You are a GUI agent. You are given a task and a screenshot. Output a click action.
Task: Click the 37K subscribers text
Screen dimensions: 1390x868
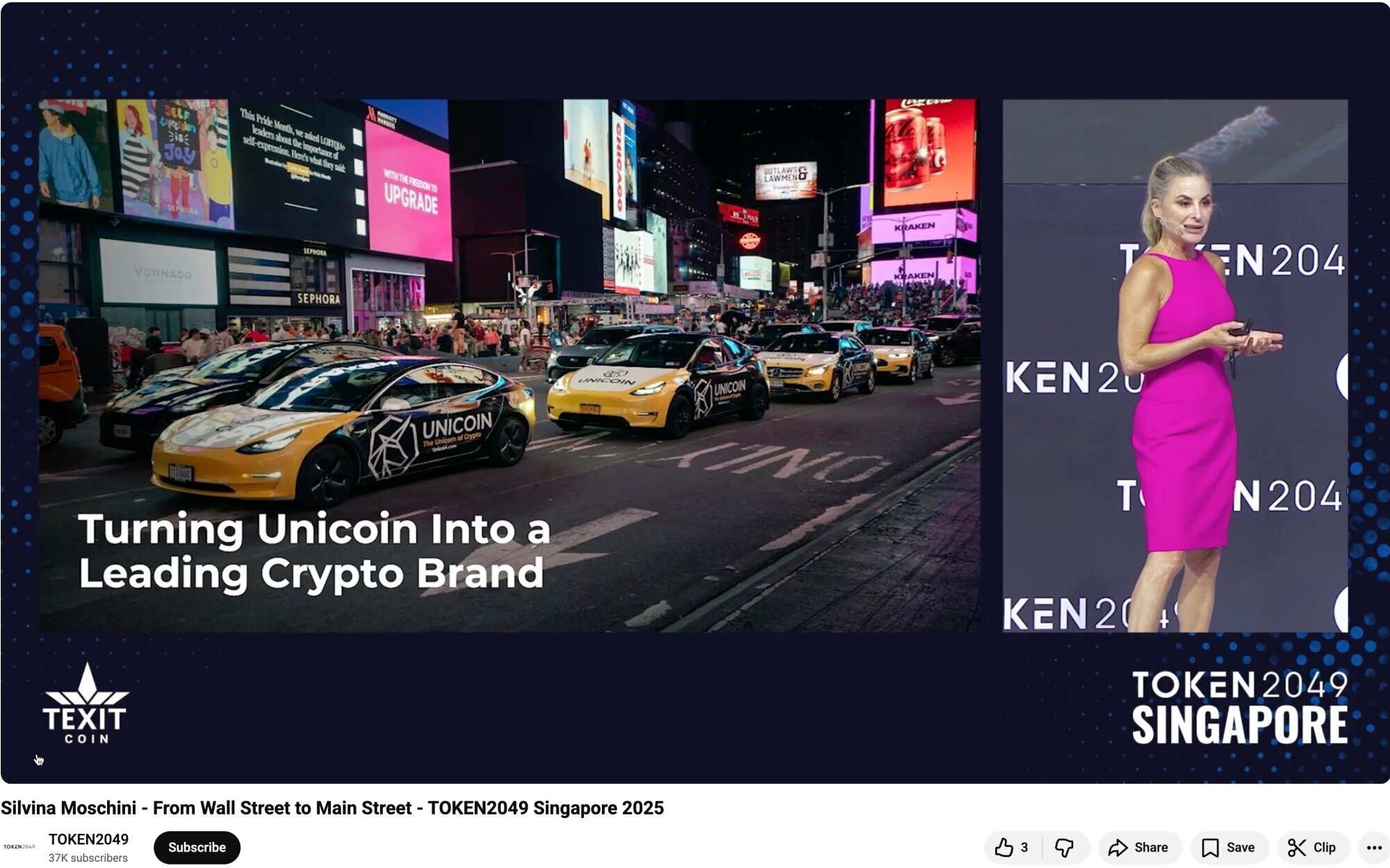pos(88,858)
